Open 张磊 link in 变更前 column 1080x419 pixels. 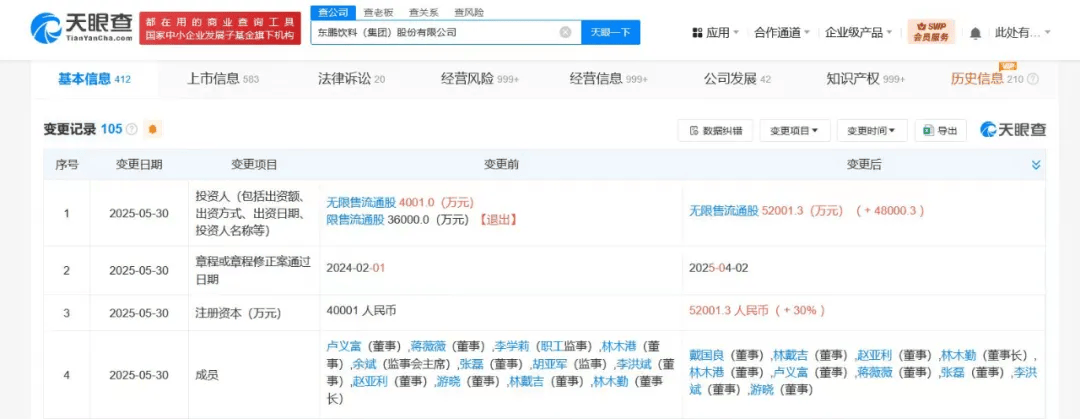point(471,363)
